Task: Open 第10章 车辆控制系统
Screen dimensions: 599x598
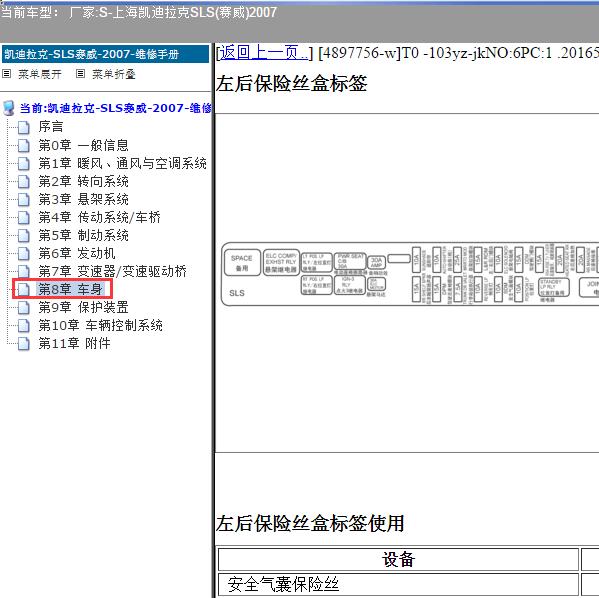Action: [x=100, y=325]
